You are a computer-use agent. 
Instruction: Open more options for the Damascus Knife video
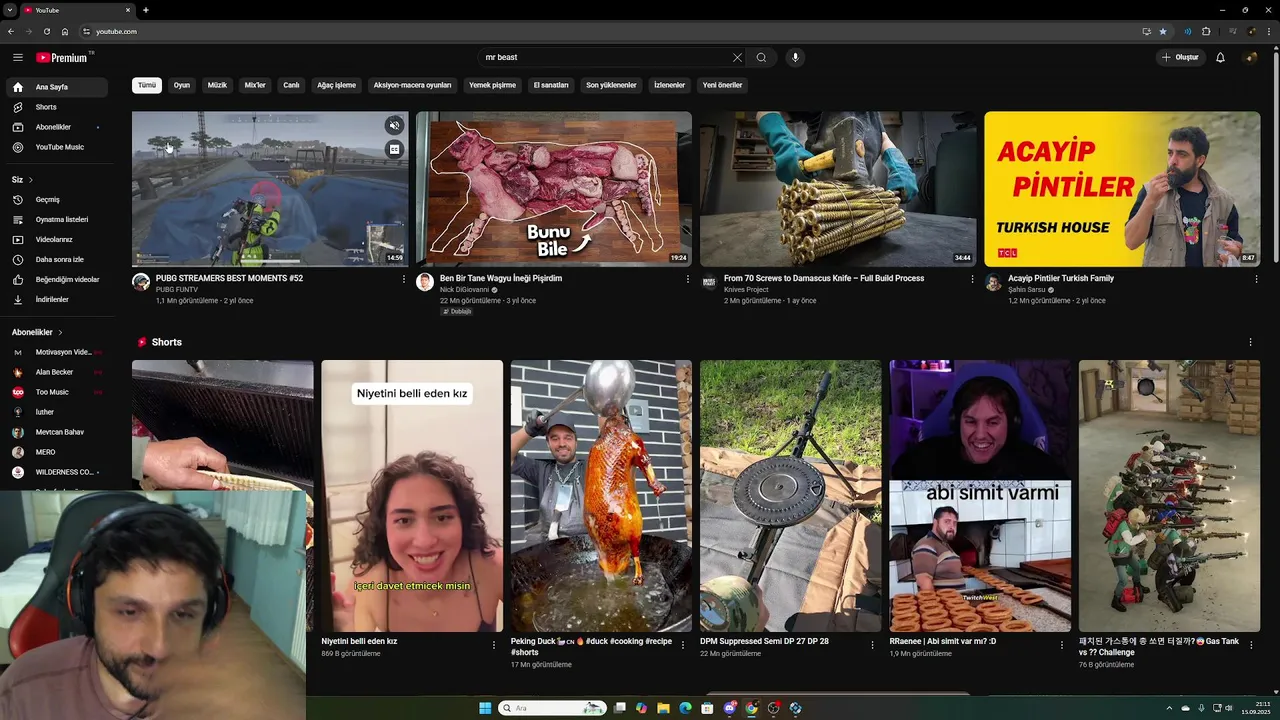click(972, 279)
